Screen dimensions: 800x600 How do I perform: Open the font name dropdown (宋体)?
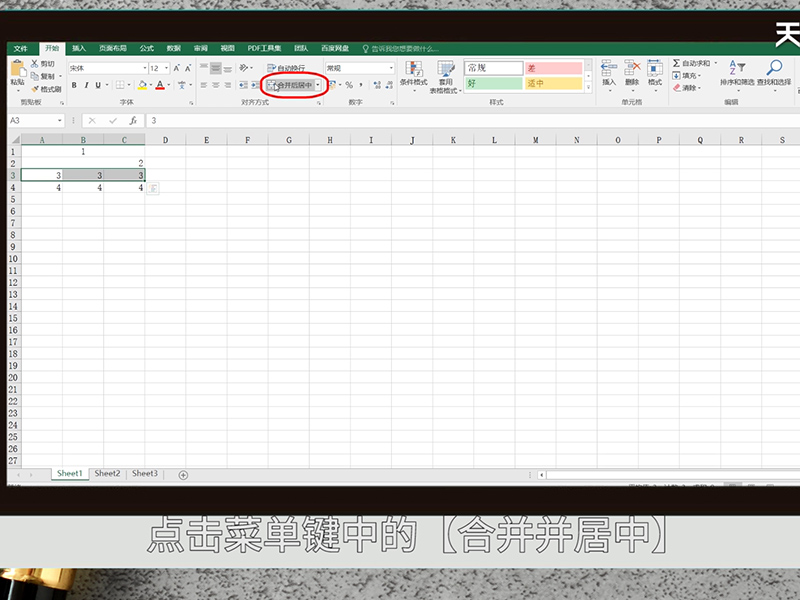click(x=145, y=68)
